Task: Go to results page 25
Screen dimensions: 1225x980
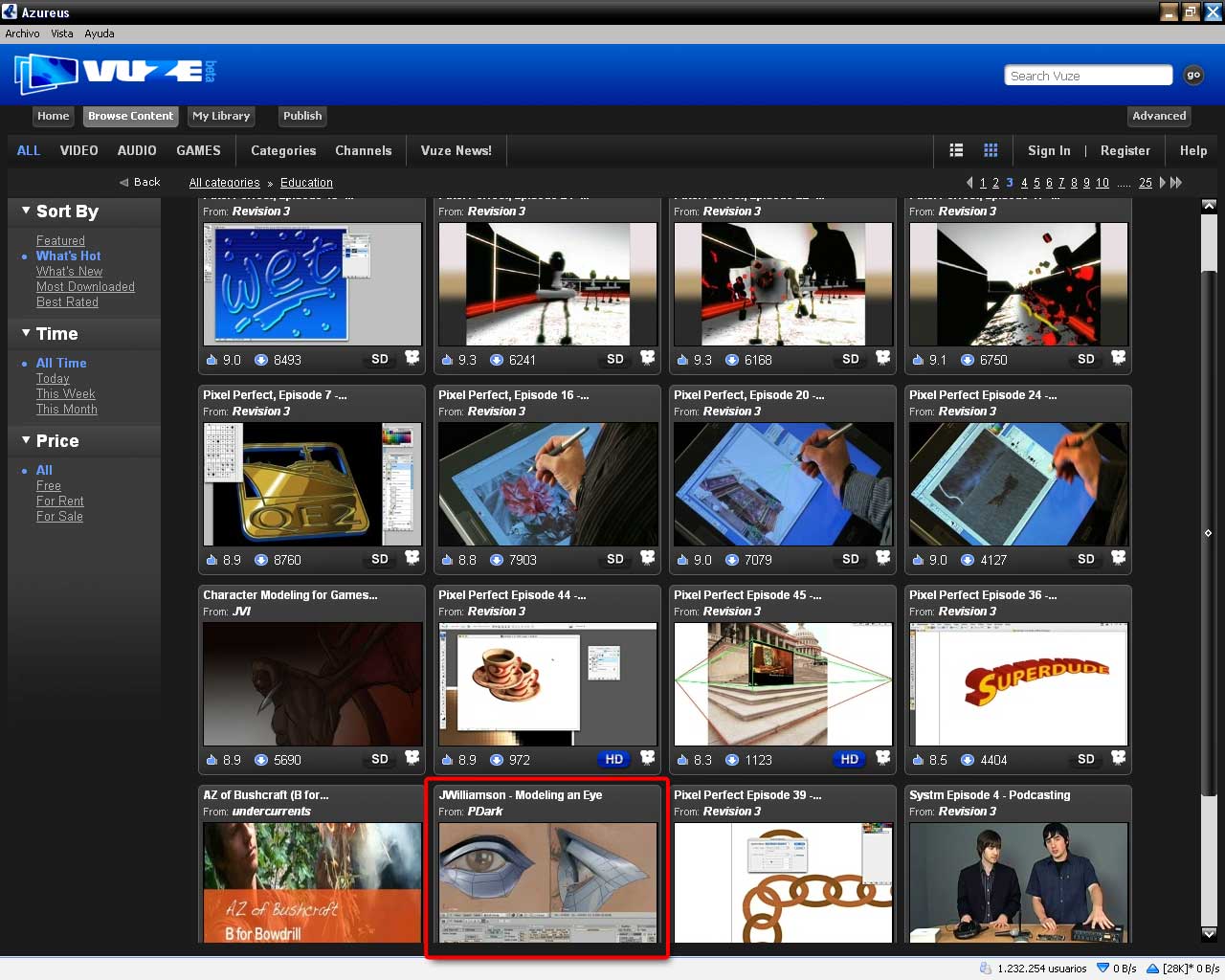Action: 1146,183
